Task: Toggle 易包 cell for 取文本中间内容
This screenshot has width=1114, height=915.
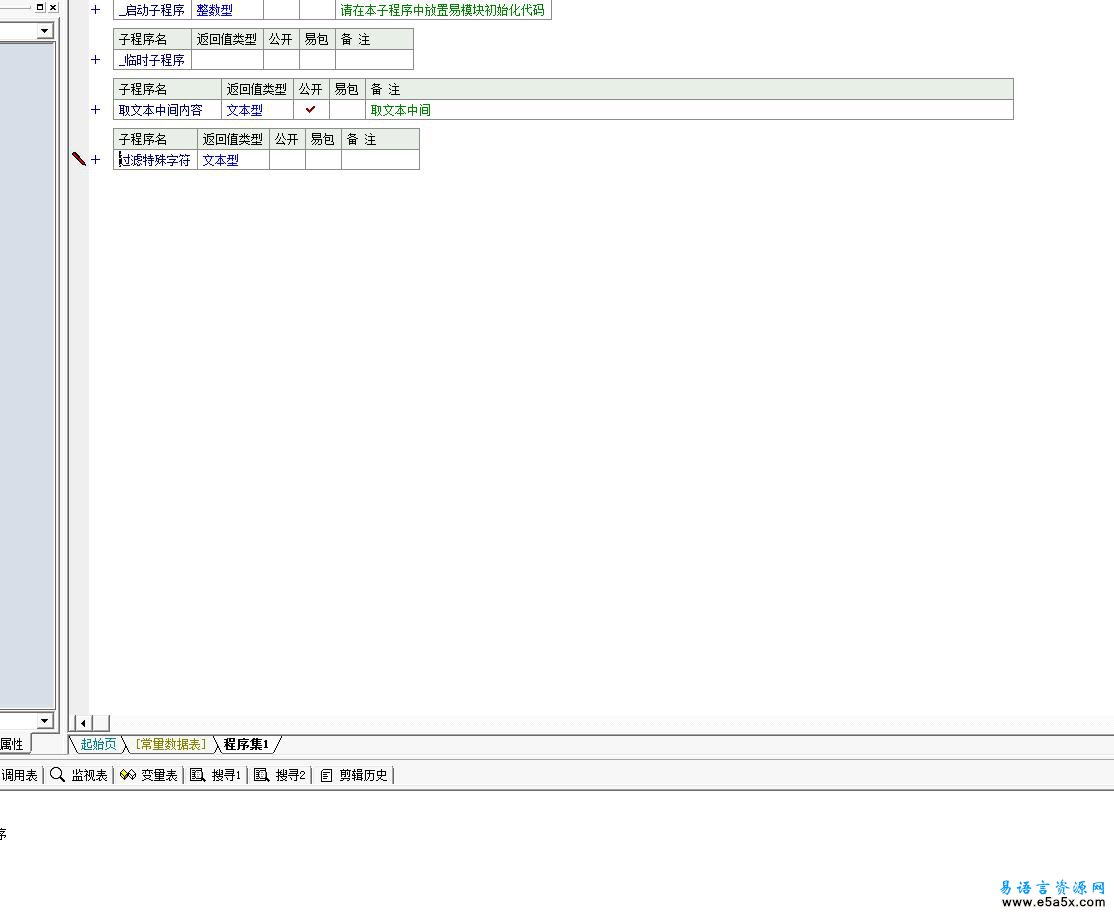Action: pos(347,110)
